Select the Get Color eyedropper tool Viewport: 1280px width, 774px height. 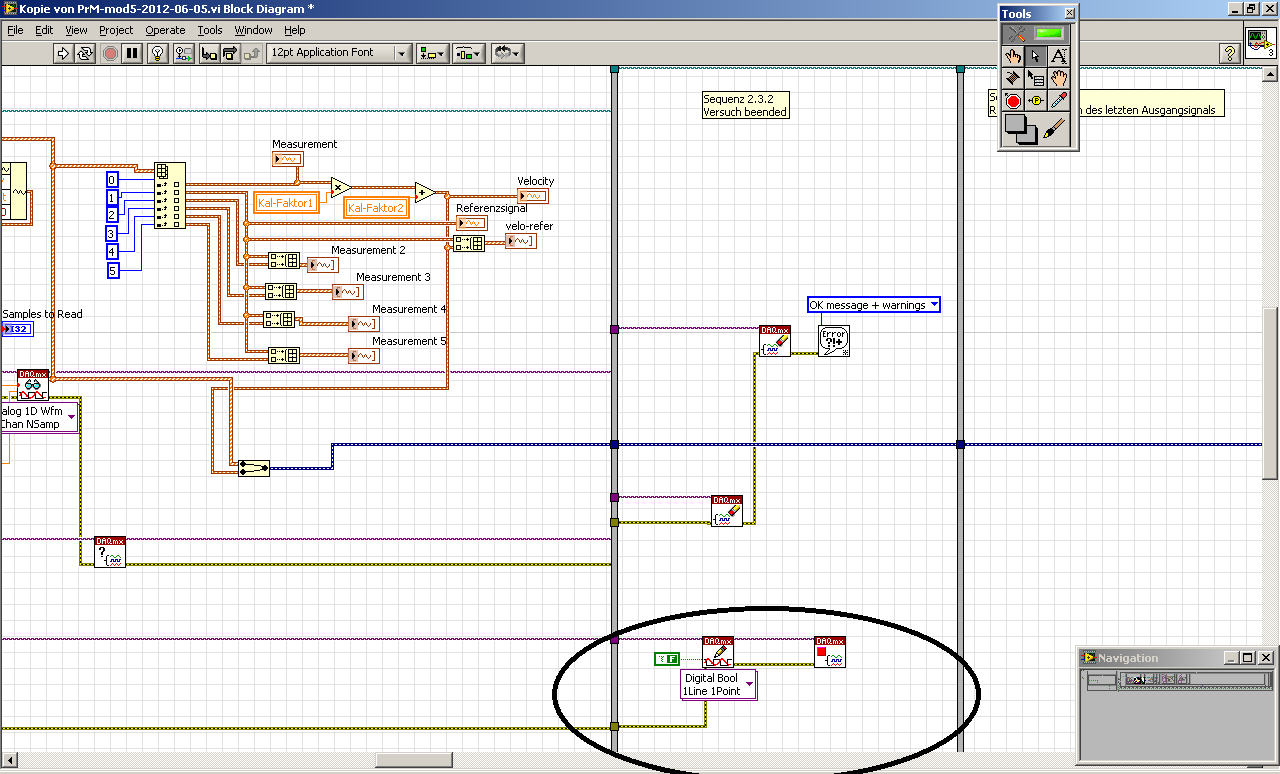1060,100
